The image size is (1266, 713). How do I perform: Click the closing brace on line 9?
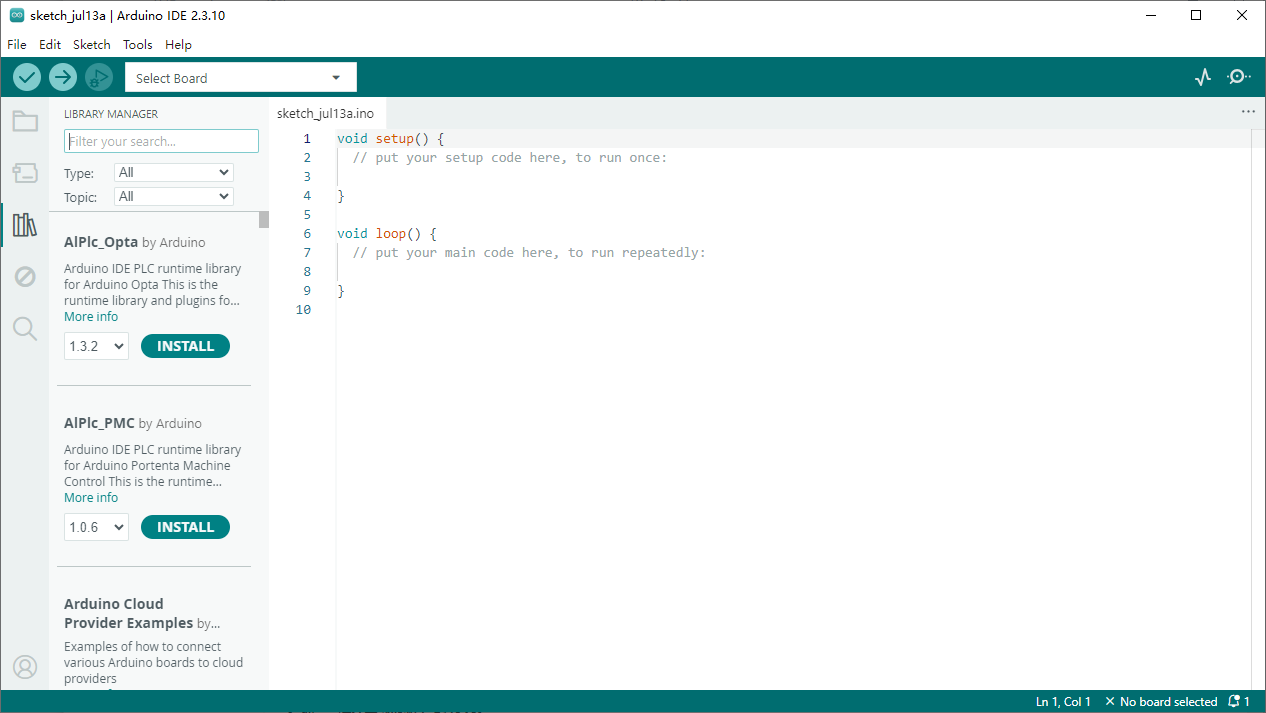pyautogui.click(x=341, y=291)
